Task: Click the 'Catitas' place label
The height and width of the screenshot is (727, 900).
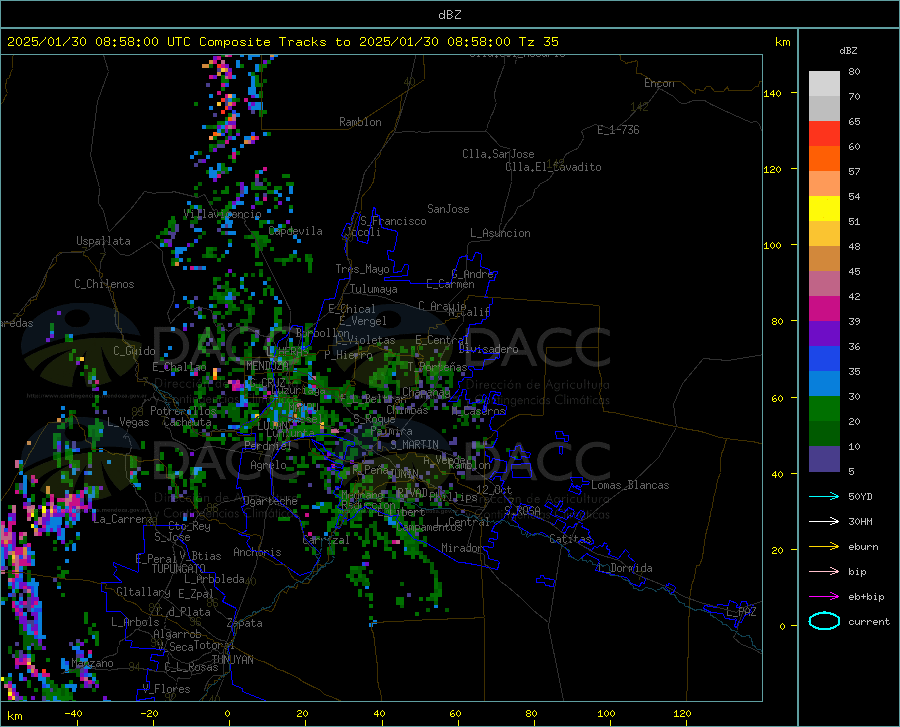Action: pos(570,539)
